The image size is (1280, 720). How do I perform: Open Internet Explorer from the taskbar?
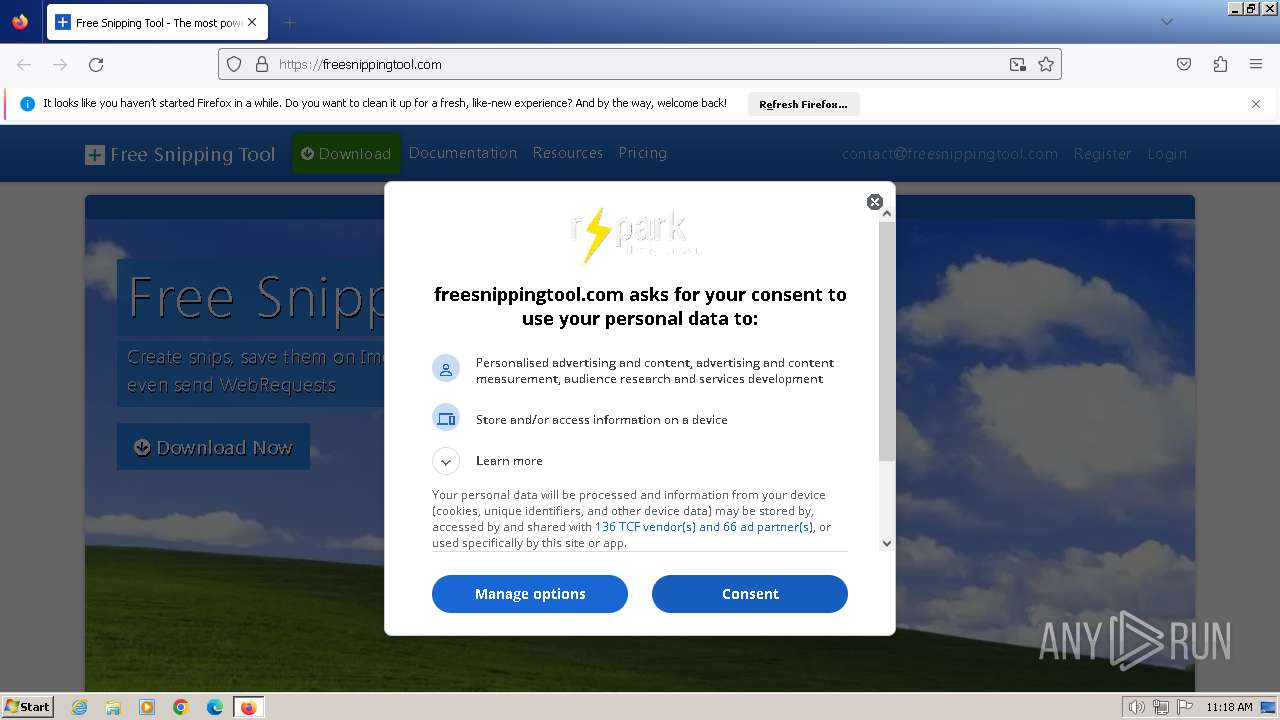click(80, 707)
